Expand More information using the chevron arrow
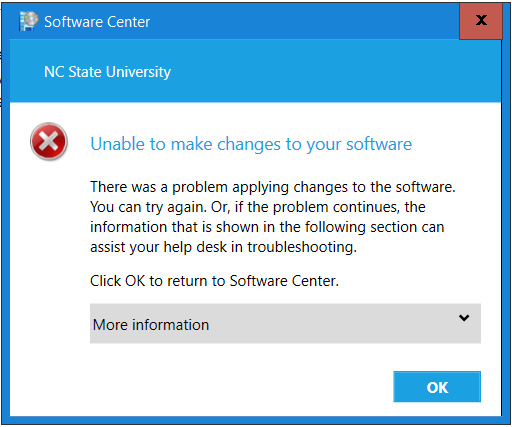This screenshot has width=512, height=427. point(464,318)
